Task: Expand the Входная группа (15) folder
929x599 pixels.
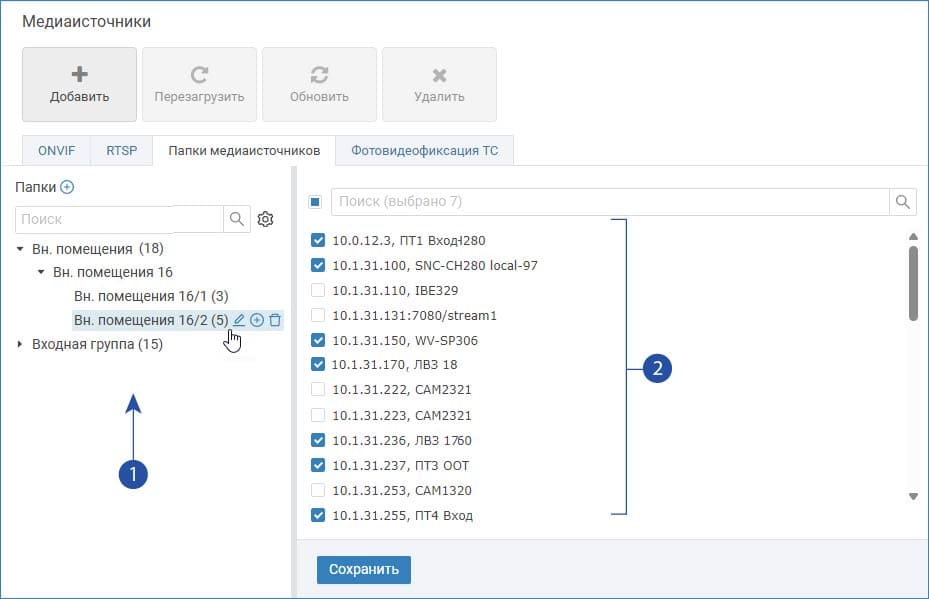Action: [x=20, y=344]
